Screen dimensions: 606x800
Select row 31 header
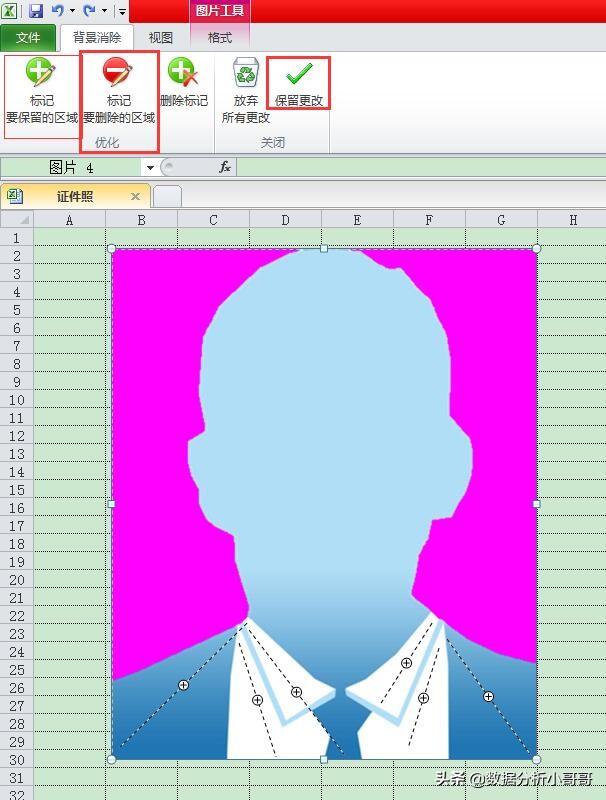click(17, 778)
